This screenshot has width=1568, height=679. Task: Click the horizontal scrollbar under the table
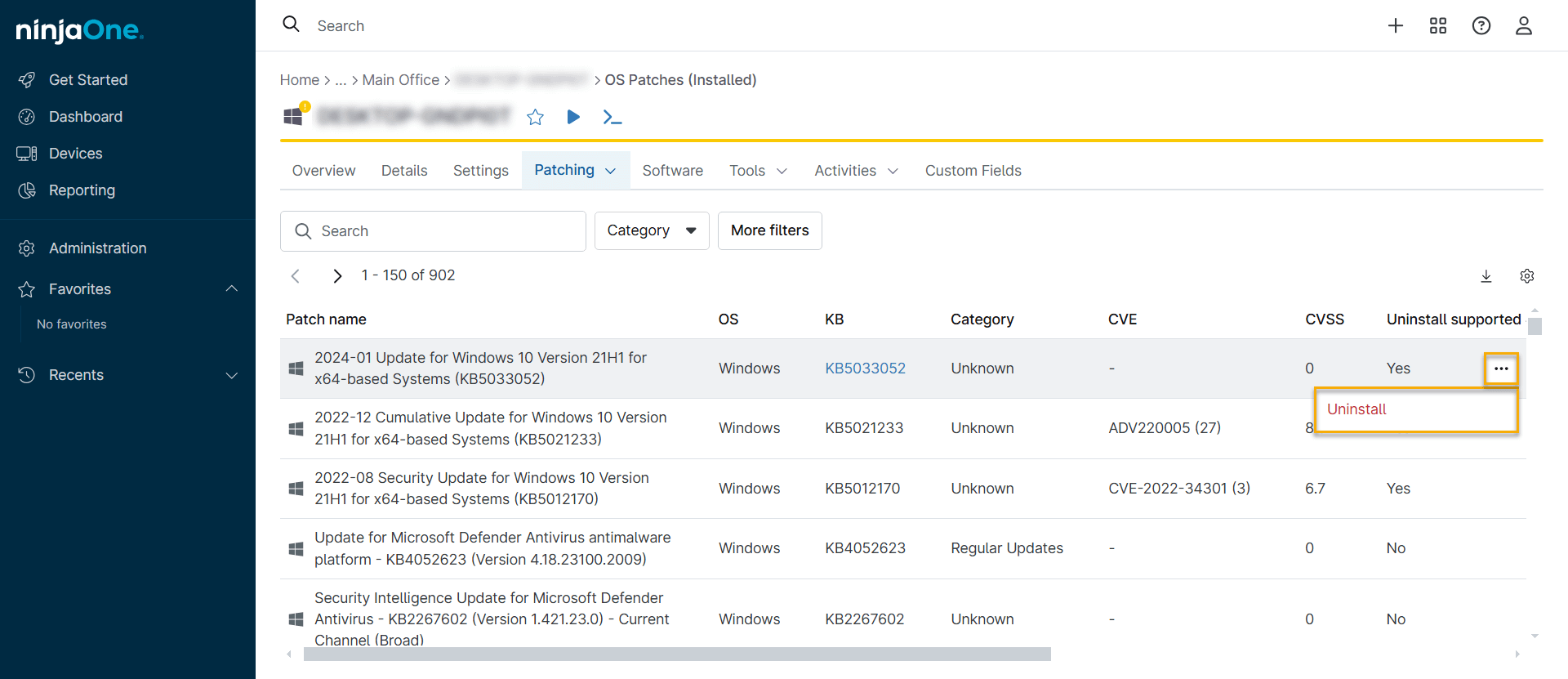(x=676, y=654)
